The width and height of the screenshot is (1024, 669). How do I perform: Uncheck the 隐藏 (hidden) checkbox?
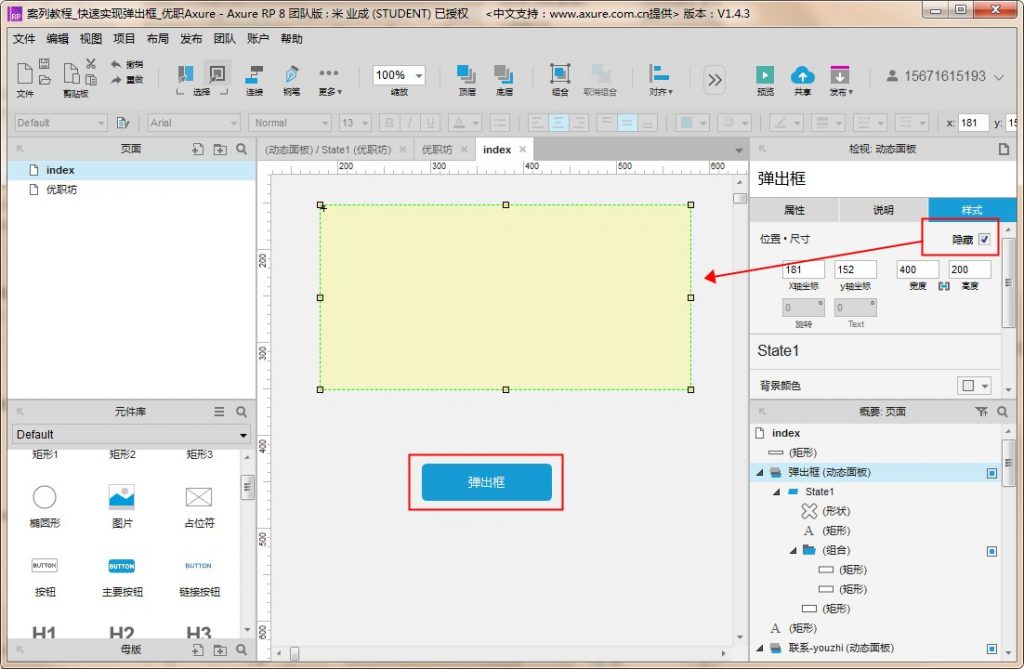[985, 240]
